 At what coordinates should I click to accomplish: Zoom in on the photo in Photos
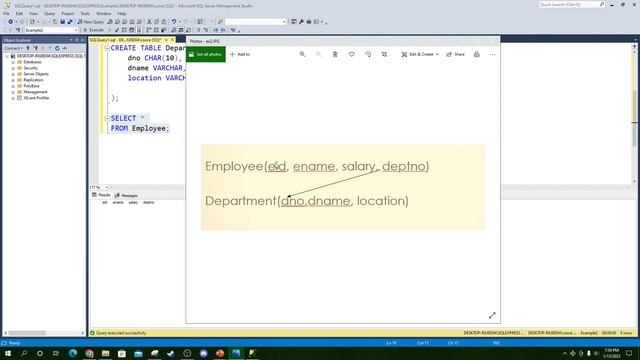tap(302, 54)
